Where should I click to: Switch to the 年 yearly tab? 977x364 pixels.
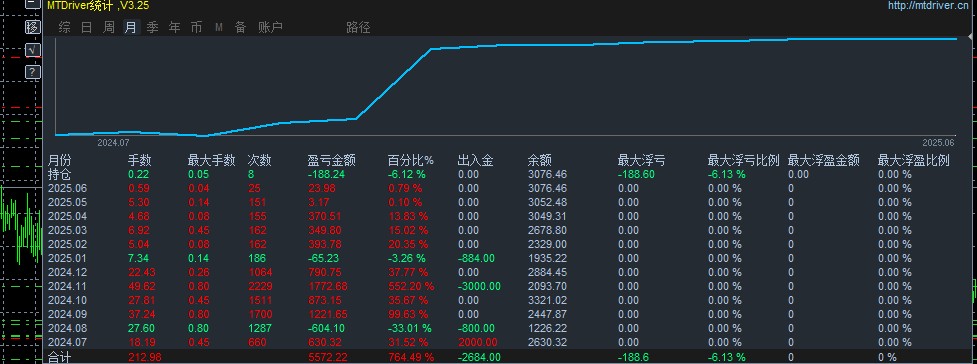[174, 27]
